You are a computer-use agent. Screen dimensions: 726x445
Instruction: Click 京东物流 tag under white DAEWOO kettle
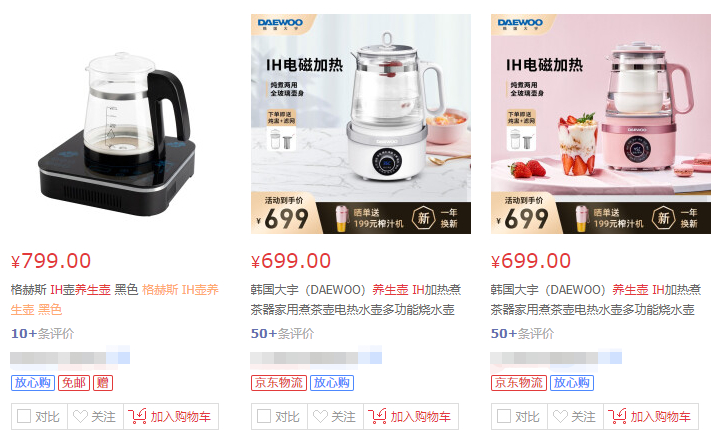point(279,383)
